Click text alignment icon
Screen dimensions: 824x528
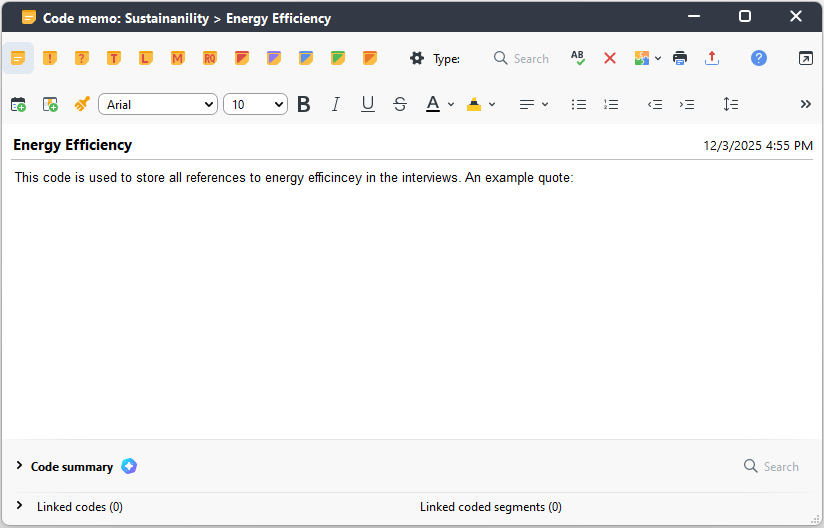(527, 105)
